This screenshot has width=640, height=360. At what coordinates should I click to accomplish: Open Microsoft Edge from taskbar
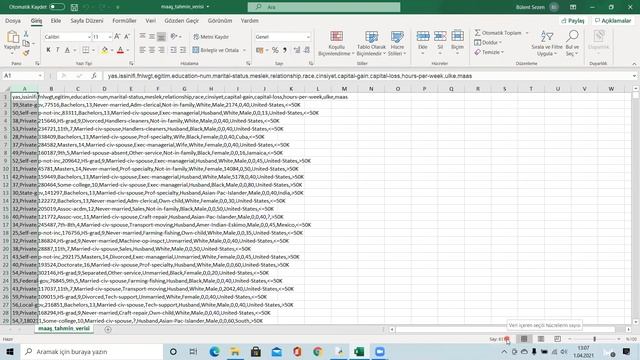coord(214,351)
